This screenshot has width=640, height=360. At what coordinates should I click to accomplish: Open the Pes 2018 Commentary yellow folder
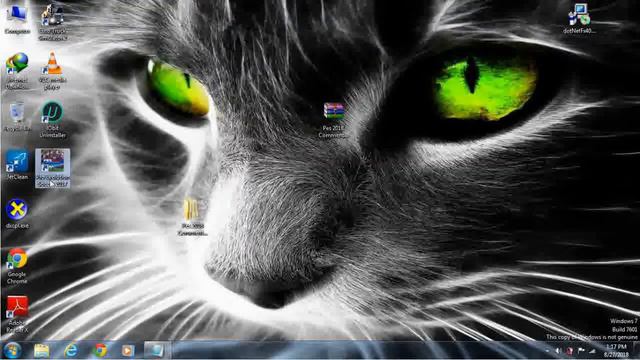tap(192, 216)
